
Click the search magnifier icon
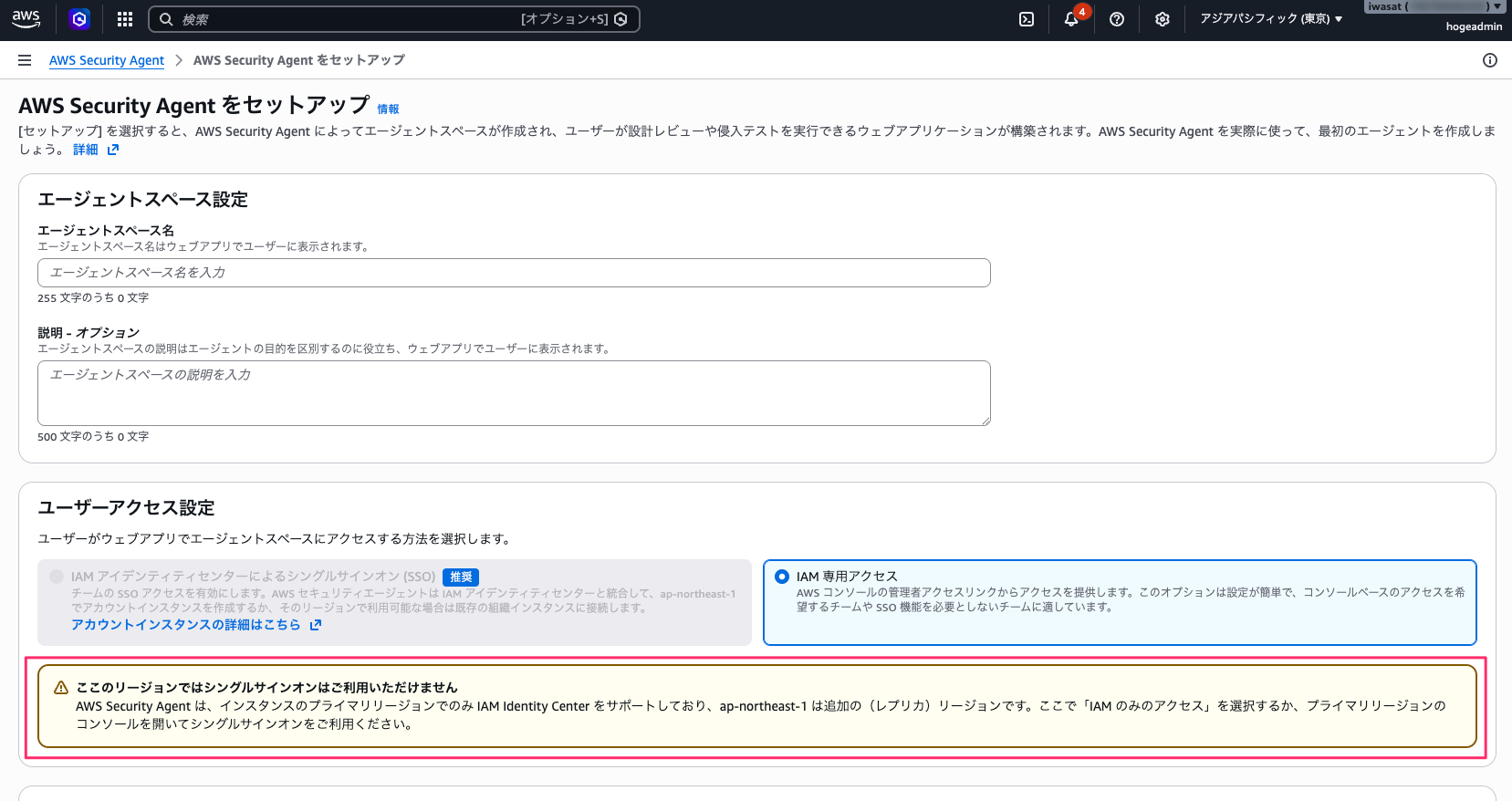[166, 19]
